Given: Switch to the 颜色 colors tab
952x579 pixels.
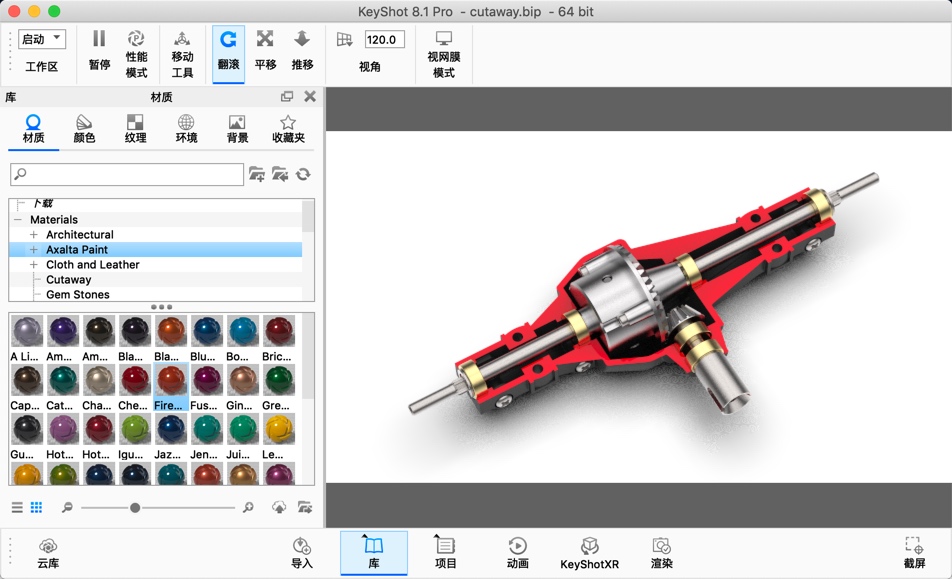Looking at the screenshot, I should 84,129.
